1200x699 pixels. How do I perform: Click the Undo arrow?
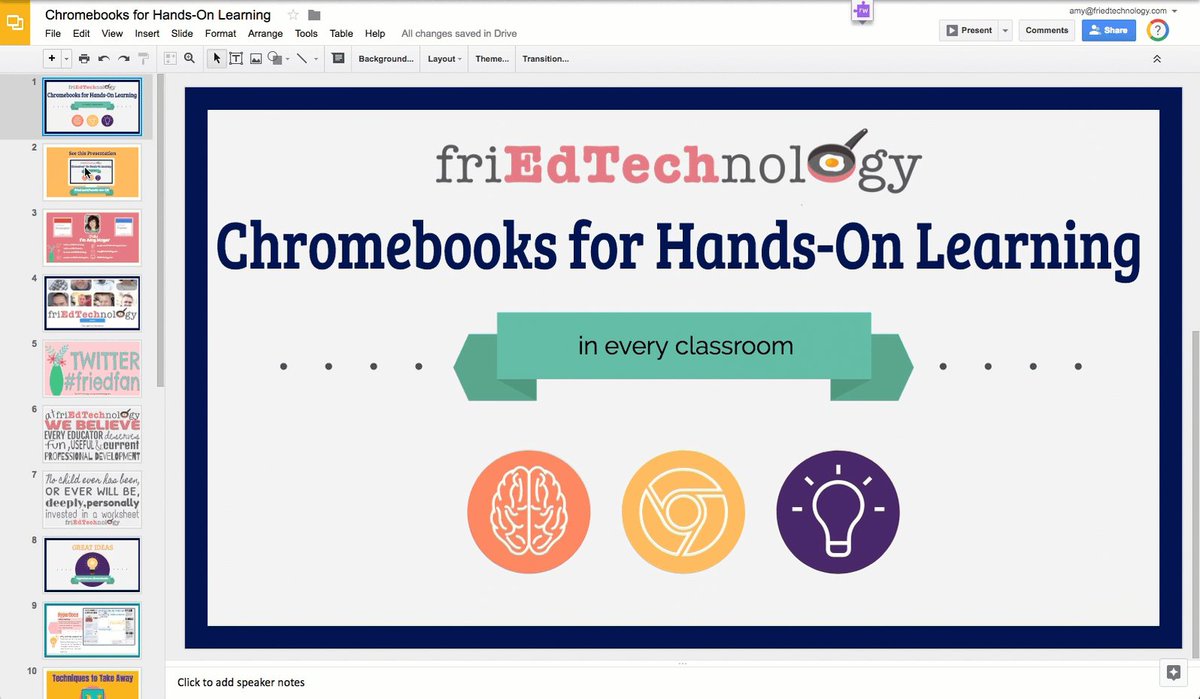click(104, 59)
